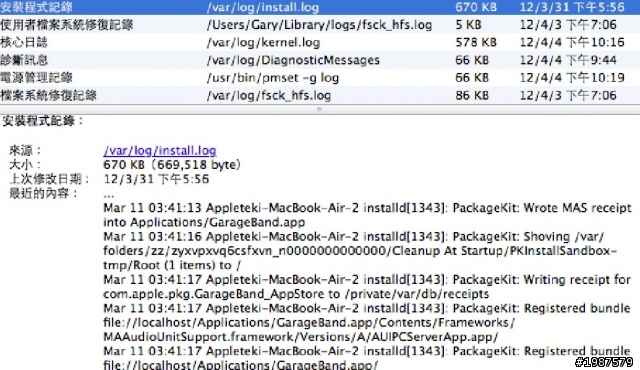The width and height of the screenshot is (640, 370).
Task: Click the 安裝程式記錄 heading in detail pane
Action: pyautogui.click(x=43, y=121)
